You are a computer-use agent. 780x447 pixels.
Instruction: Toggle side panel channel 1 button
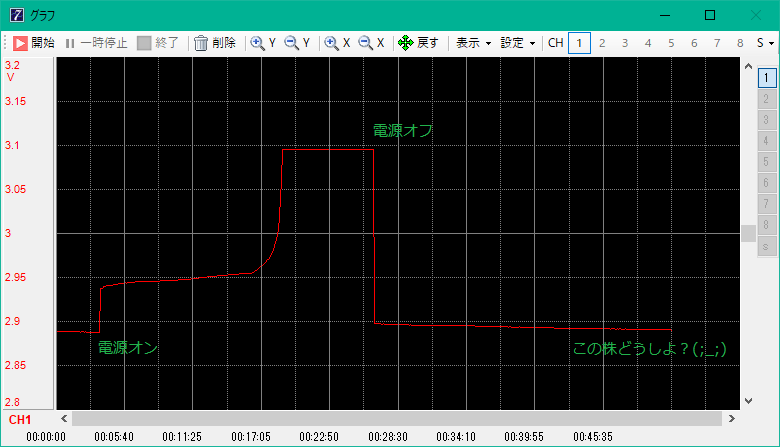pyautogui.click(x=767, y=78)
